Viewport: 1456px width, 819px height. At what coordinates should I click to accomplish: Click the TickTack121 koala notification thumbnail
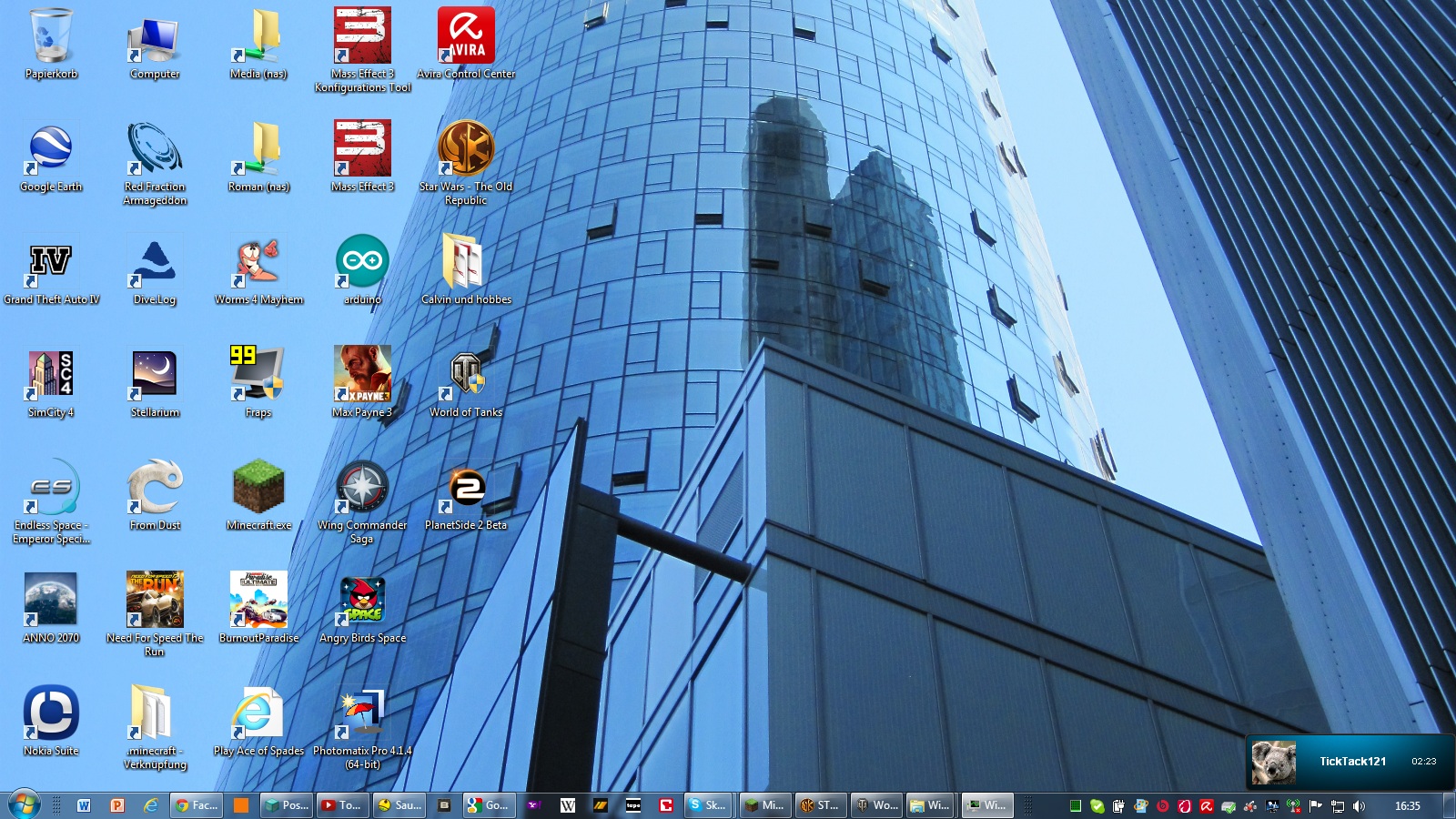point(1274,762)
